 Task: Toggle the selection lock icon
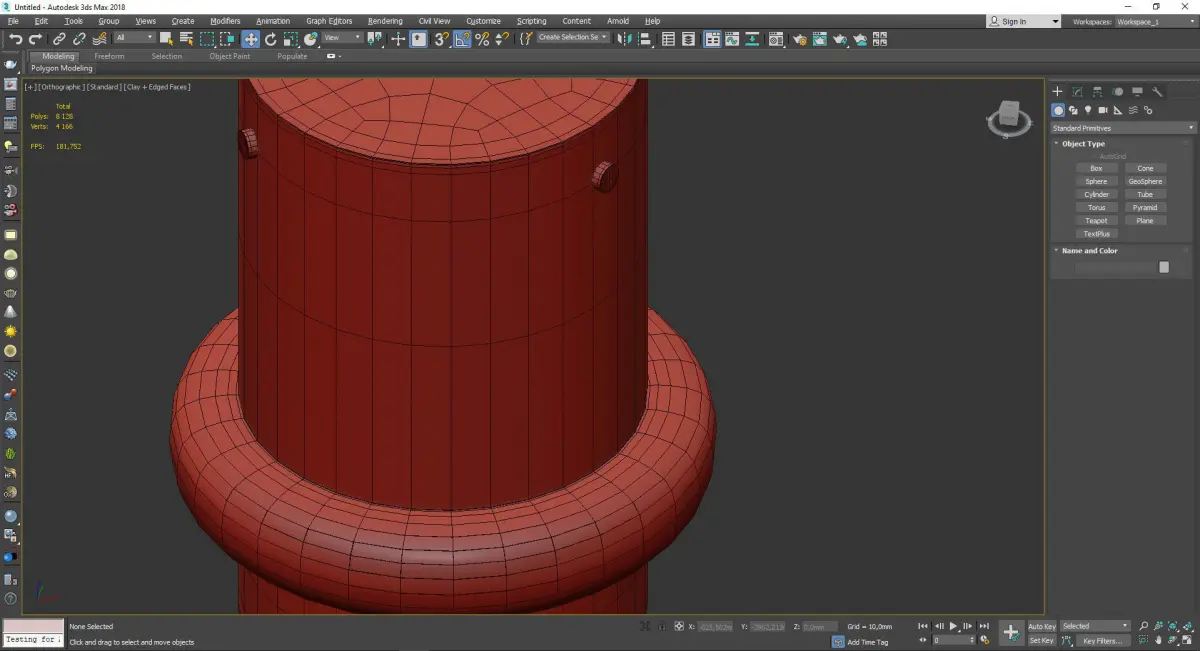pos(662,626)
